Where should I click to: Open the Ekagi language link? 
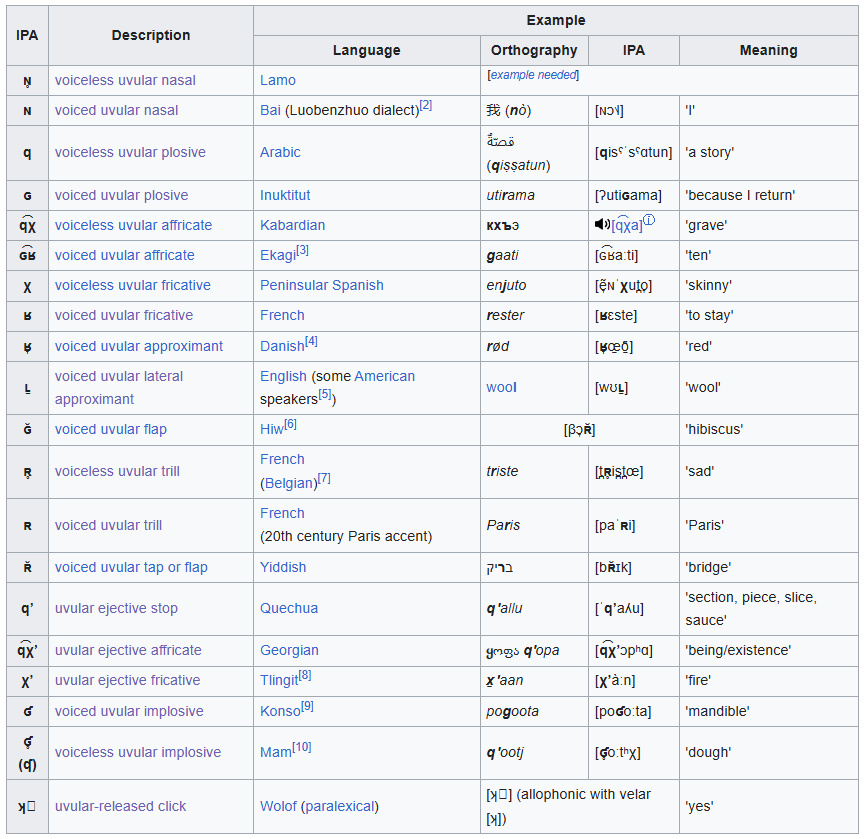[x=278, y=255]
